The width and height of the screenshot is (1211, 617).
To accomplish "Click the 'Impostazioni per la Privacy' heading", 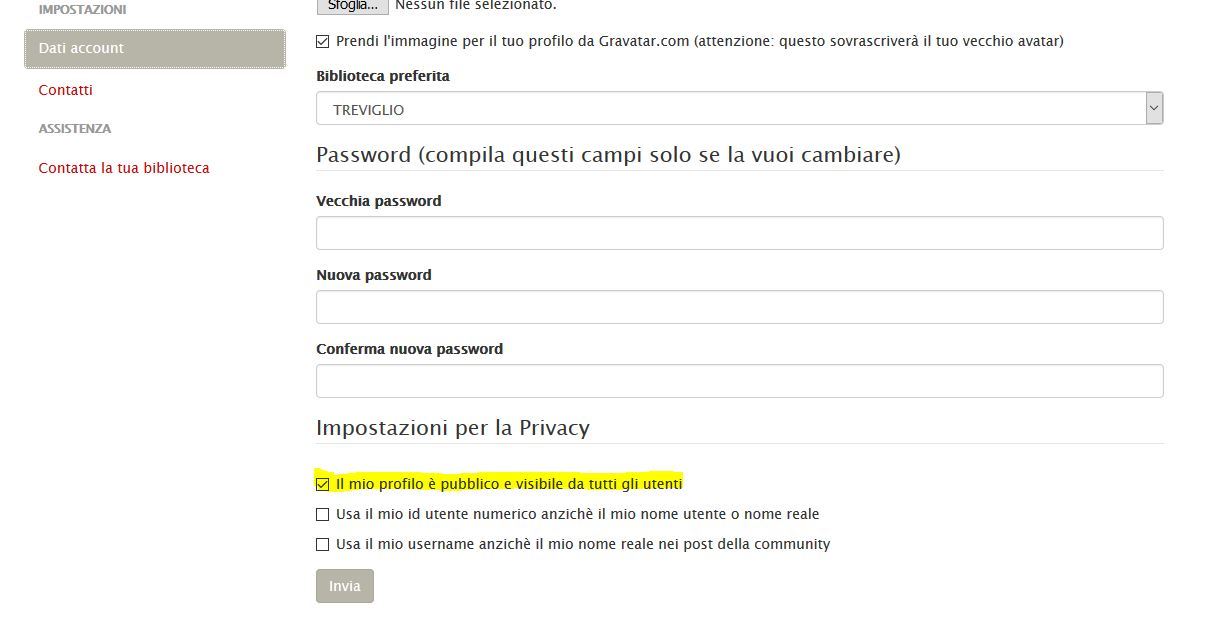I will click(x=453, y=428).
